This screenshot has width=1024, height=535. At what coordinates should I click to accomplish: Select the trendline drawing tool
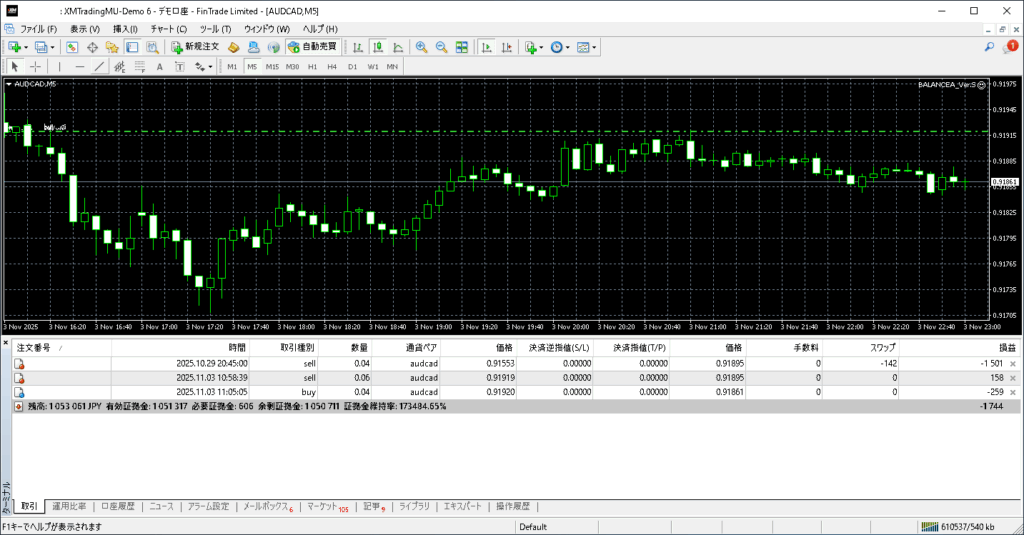[x=99, y=66]
